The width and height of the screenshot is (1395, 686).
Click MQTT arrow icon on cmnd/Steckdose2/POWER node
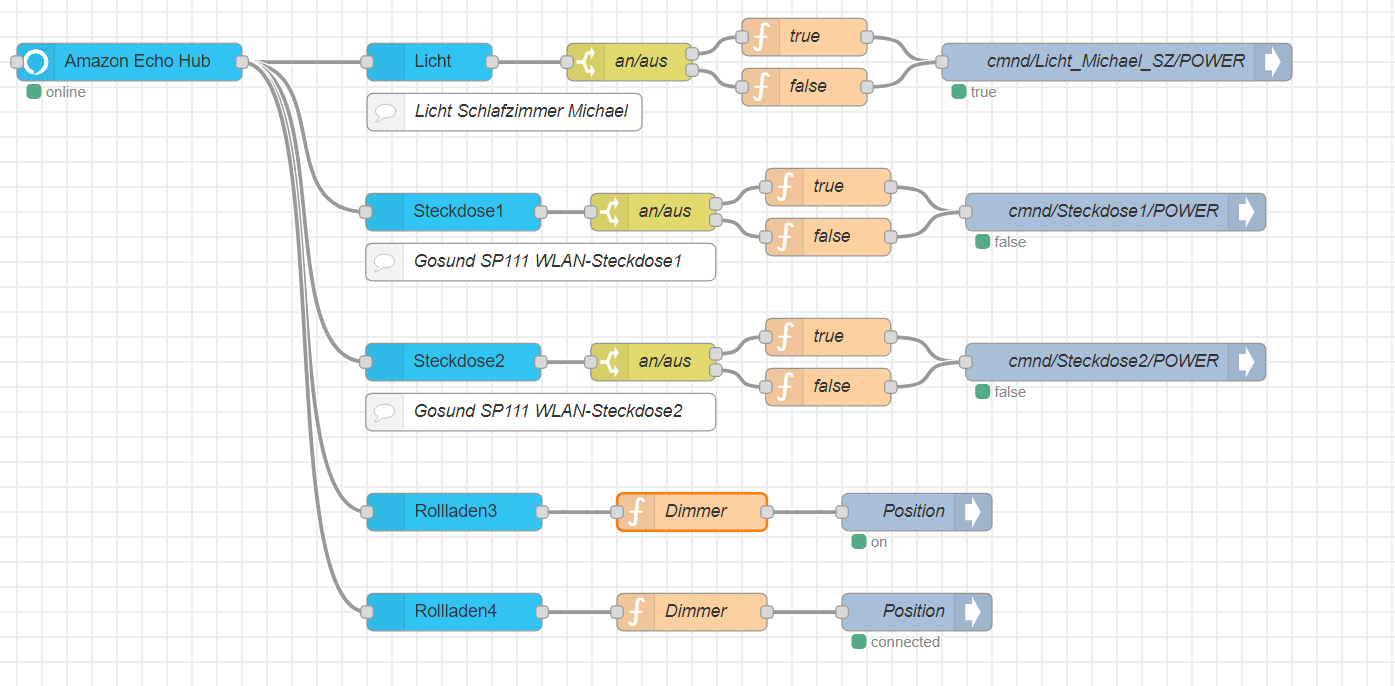coord(1247,362)
